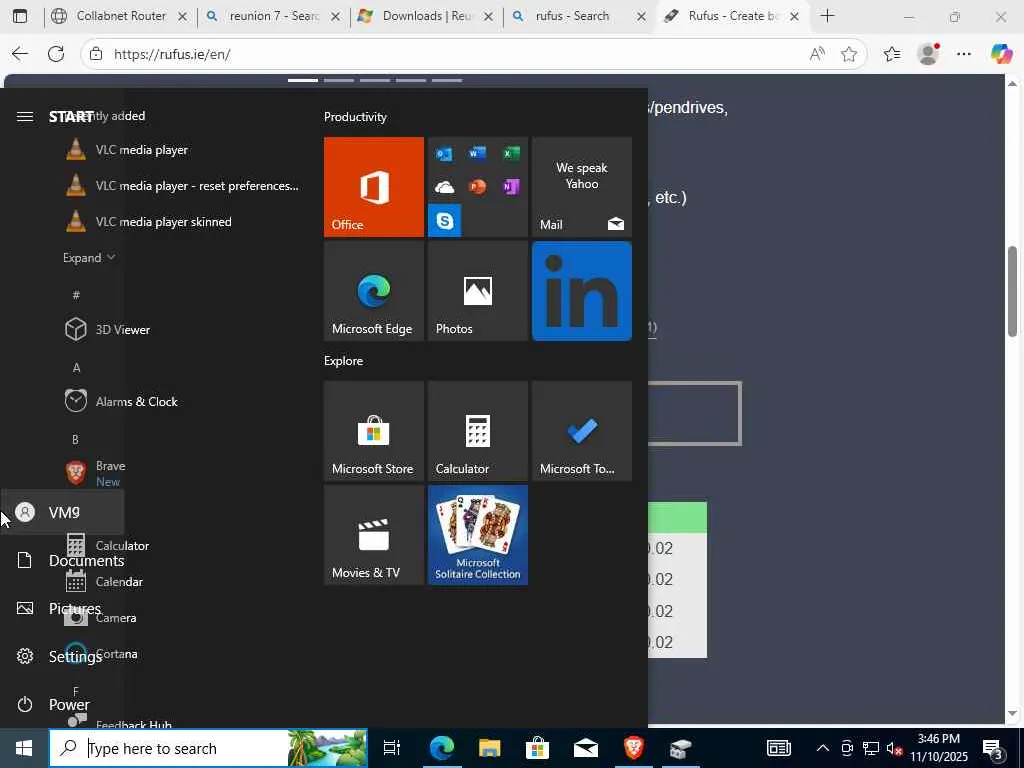Open Task View on the taskbar

click(x=391, y=748)
